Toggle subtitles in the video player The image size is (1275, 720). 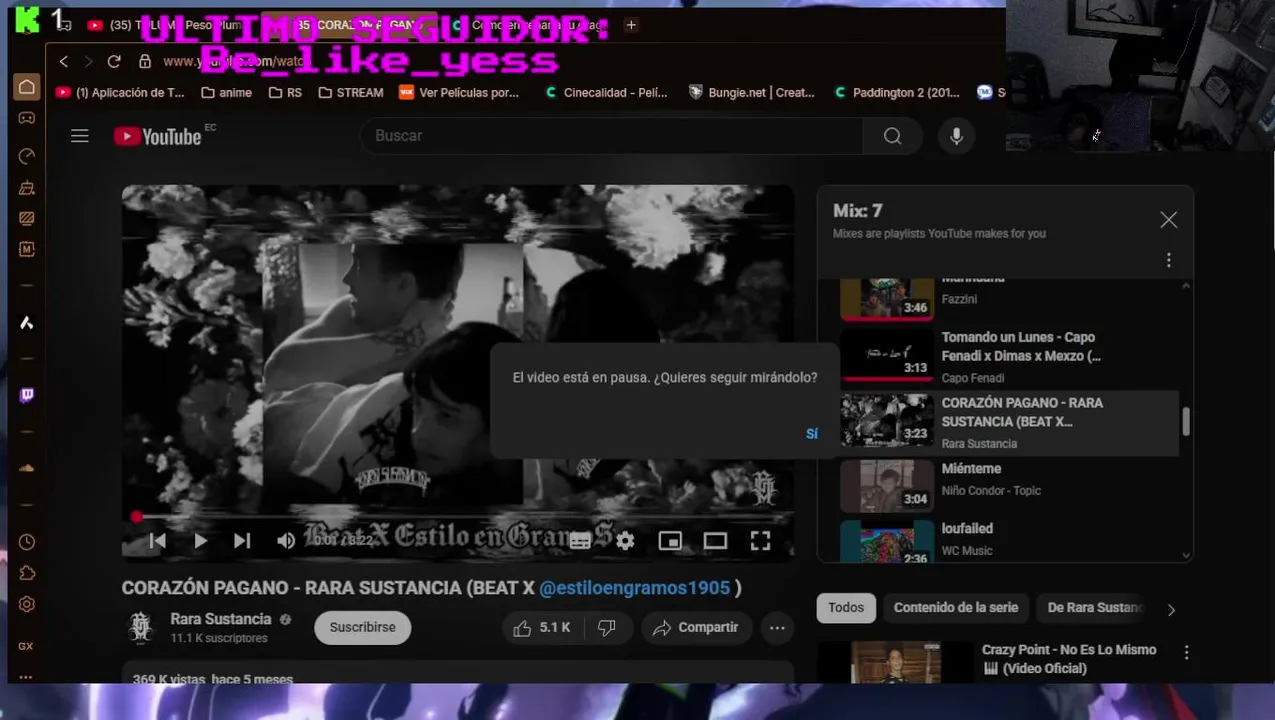[580, 541]
